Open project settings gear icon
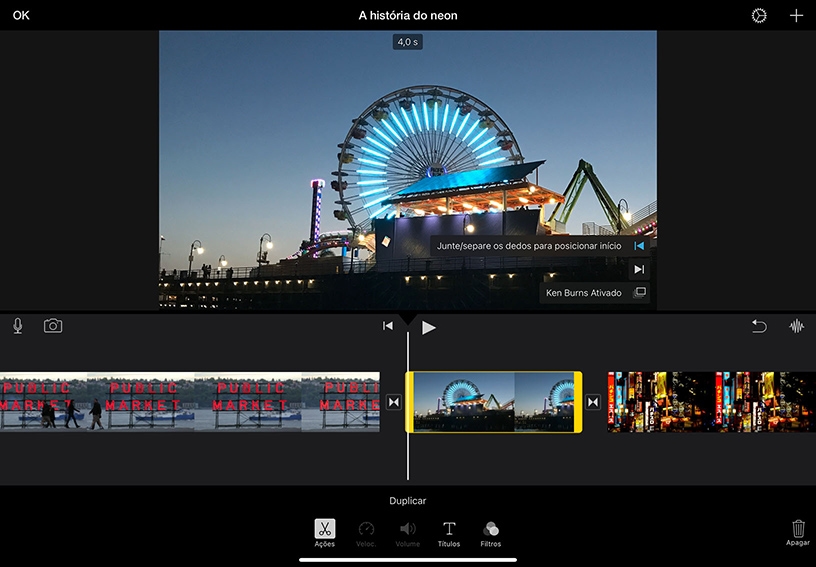Screen dimensions: 816x567 (x=759, y=16)
